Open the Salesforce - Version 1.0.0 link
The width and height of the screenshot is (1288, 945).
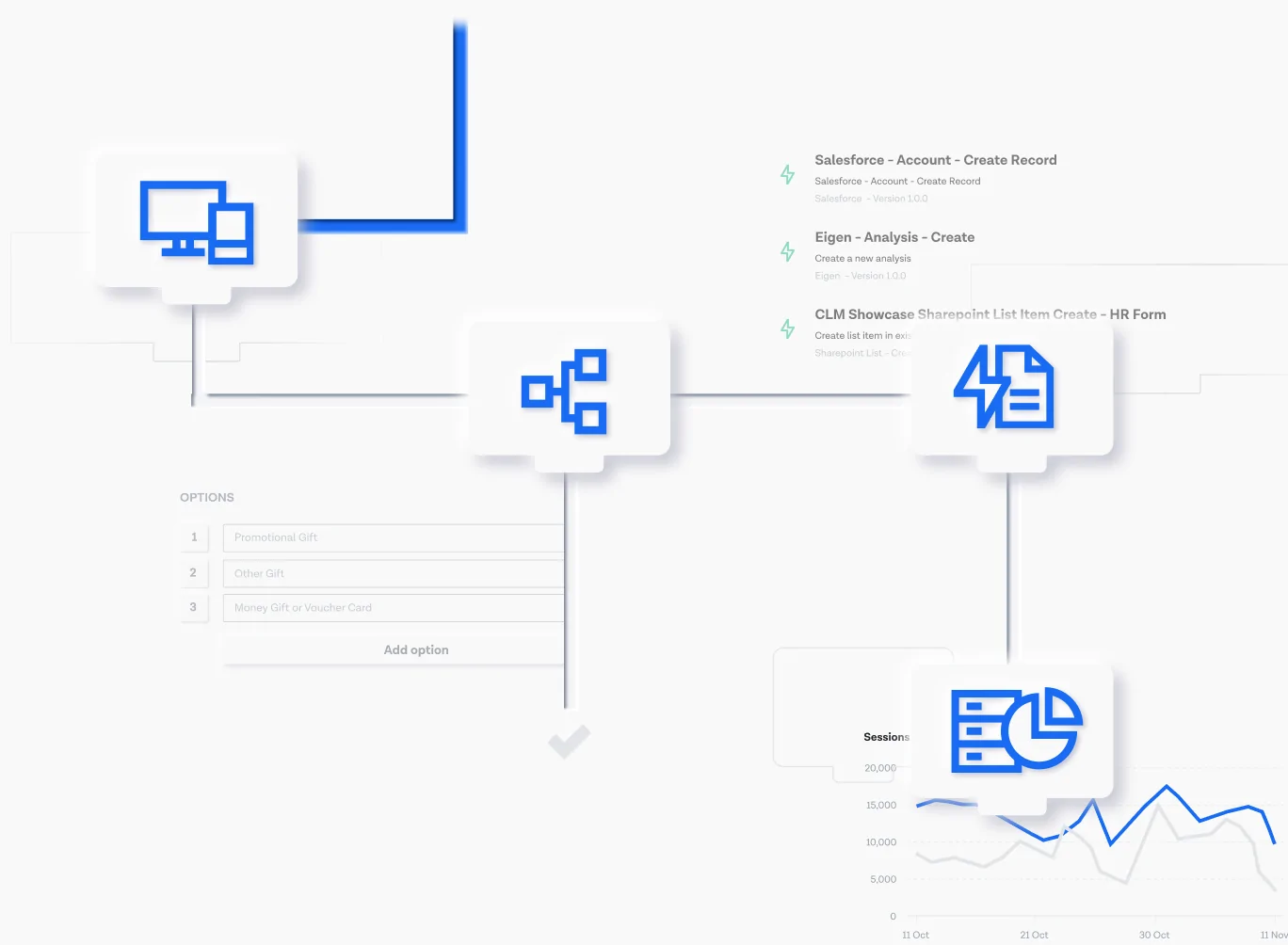[x=871, y=198]
